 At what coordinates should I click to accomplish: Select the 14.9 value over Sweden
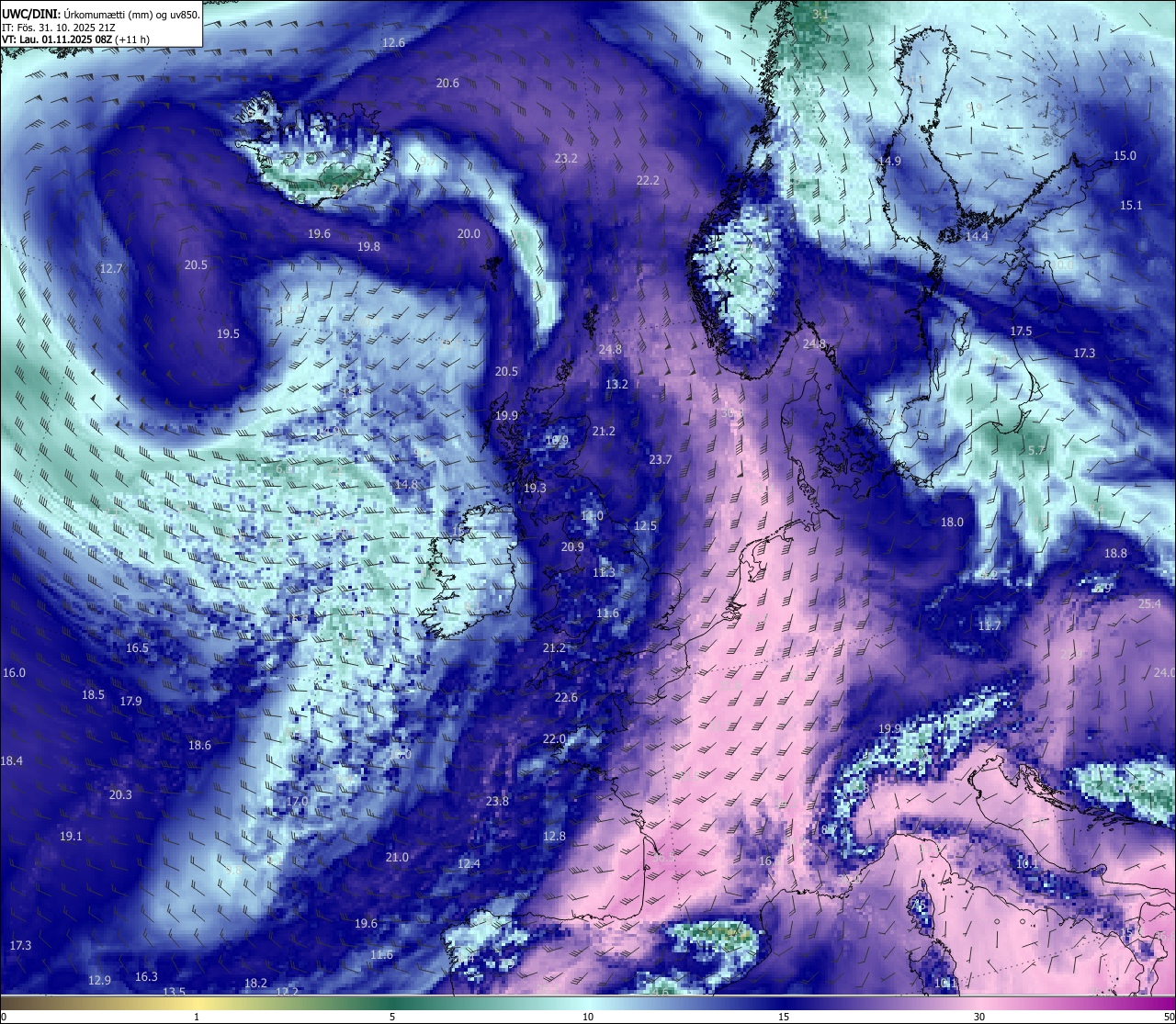coord(889,162)
